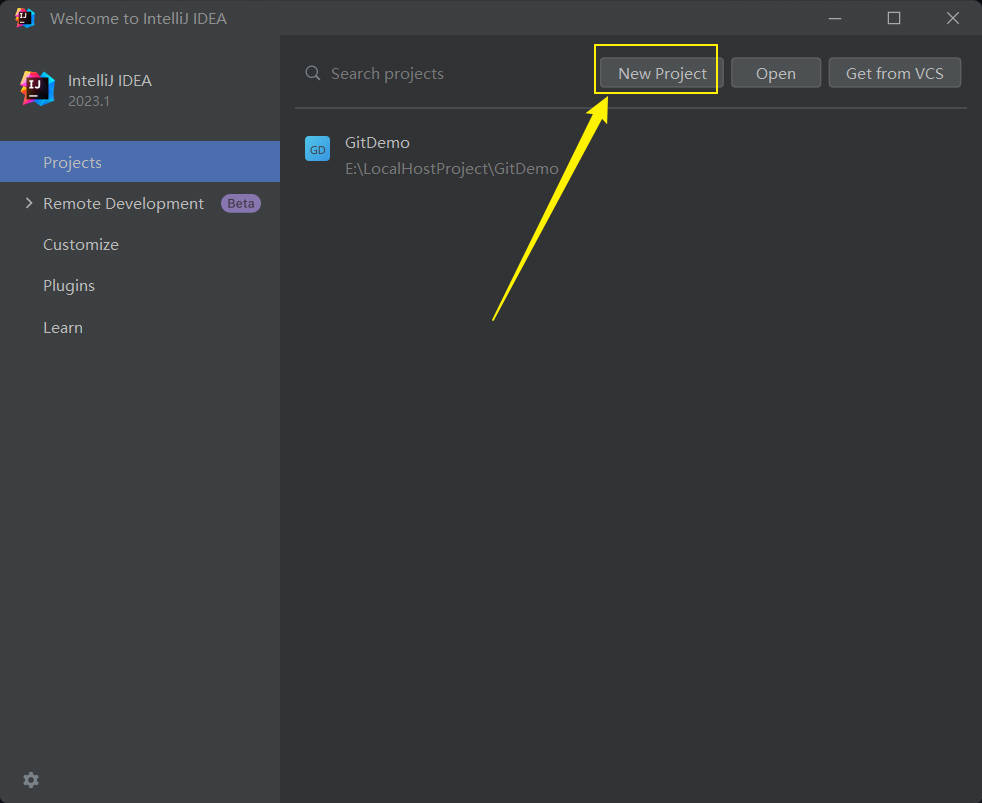Click the search magnifier icon
Screen dimensions: 982x803
click(313, 73)
